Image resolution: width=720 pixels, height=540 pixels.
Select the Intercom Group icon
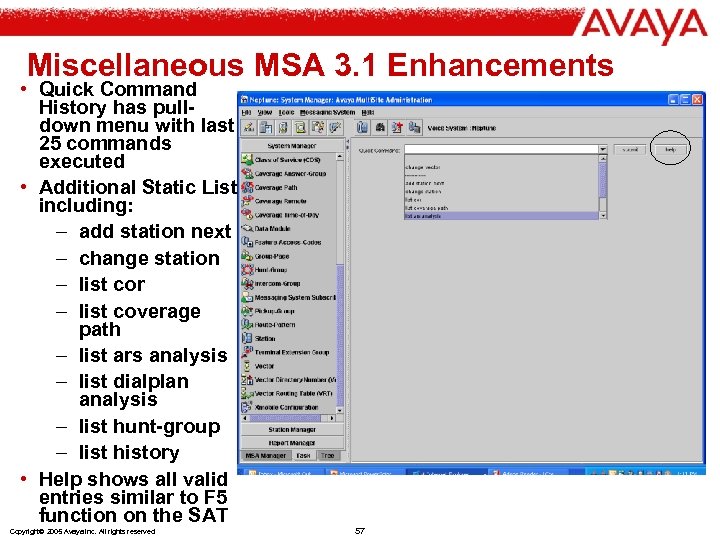click(x=248, y=283)
